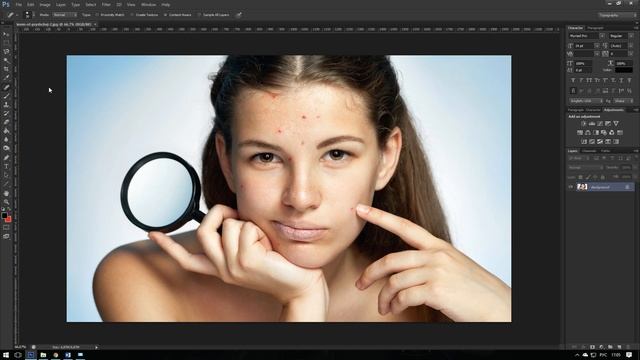
Task: Choose the Create Texture radio option
Action: 144,15
